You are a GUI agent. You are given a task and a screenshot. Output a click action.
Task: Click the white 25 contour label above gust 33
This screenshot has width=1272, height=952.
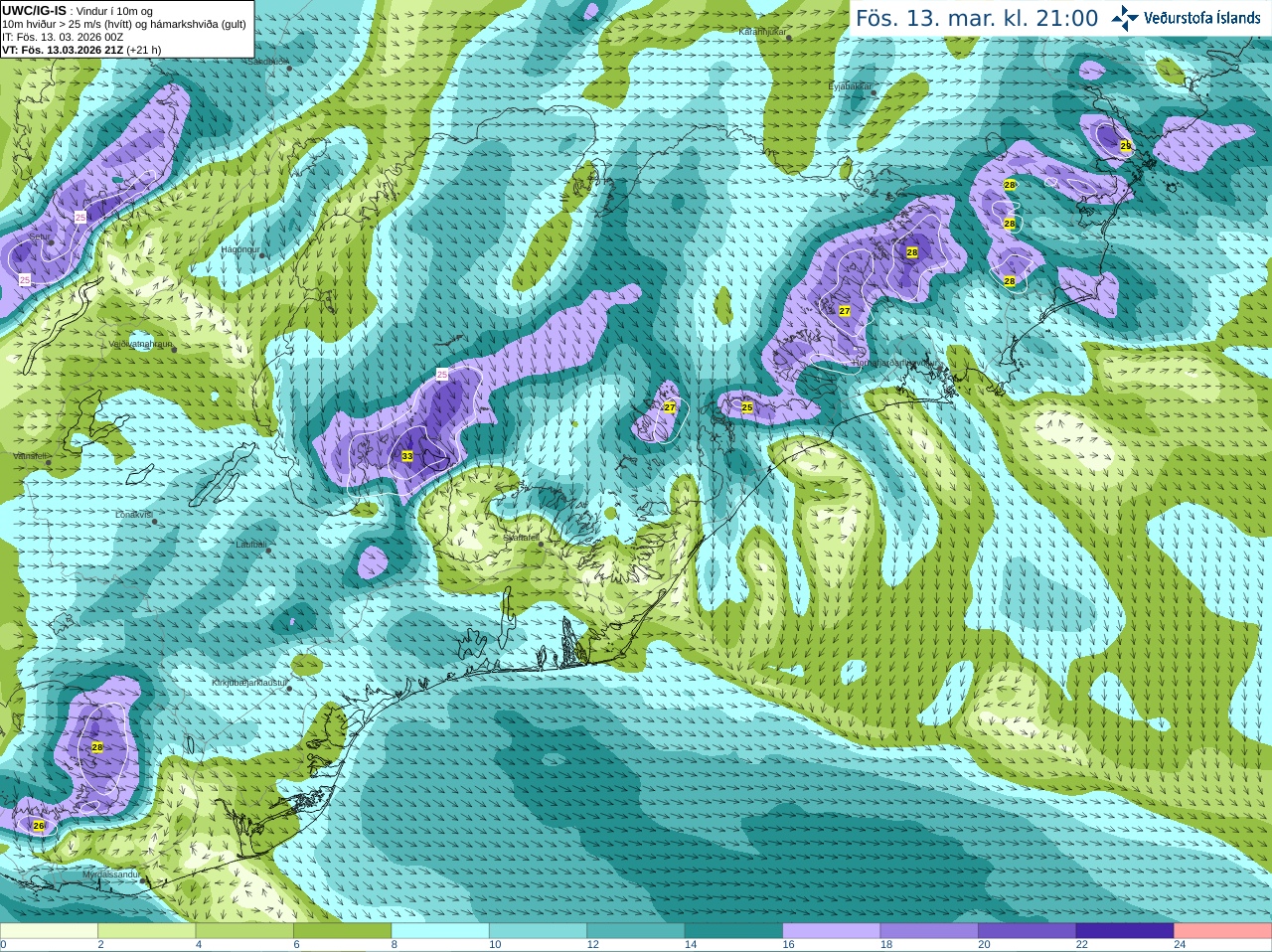[x=442, y=374]
